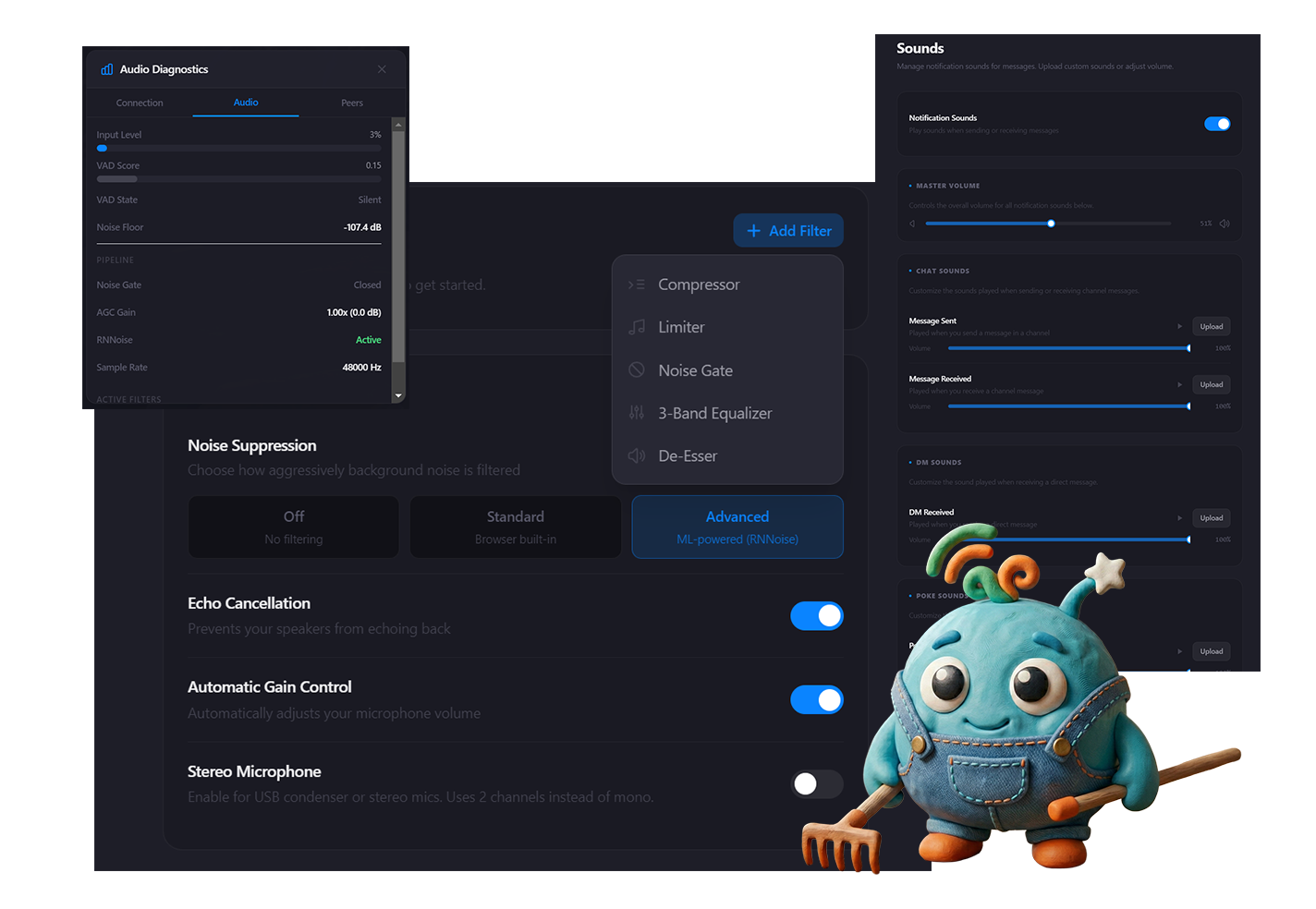Select Compressor from the filter list

pyautogui.click(x=699, y=284)
